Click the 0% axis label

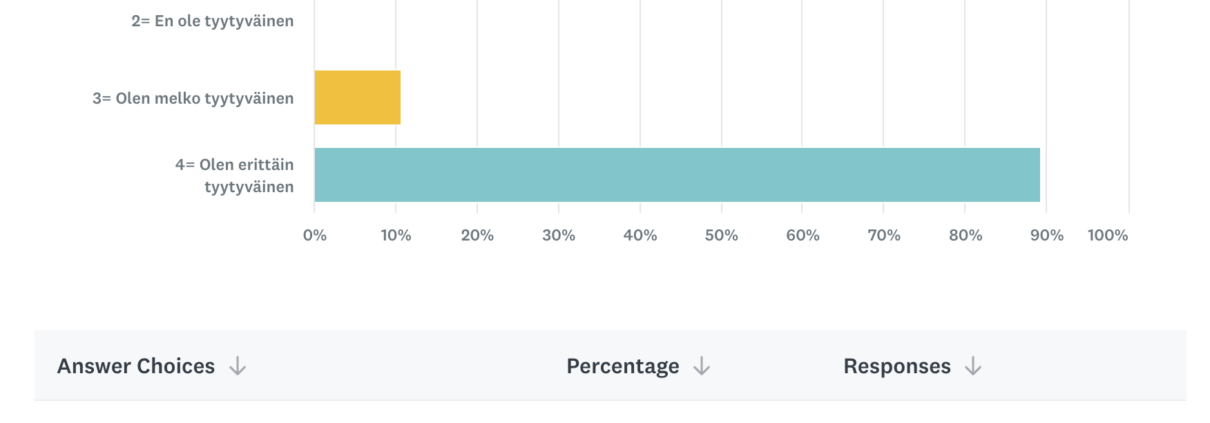pos(315,236)
